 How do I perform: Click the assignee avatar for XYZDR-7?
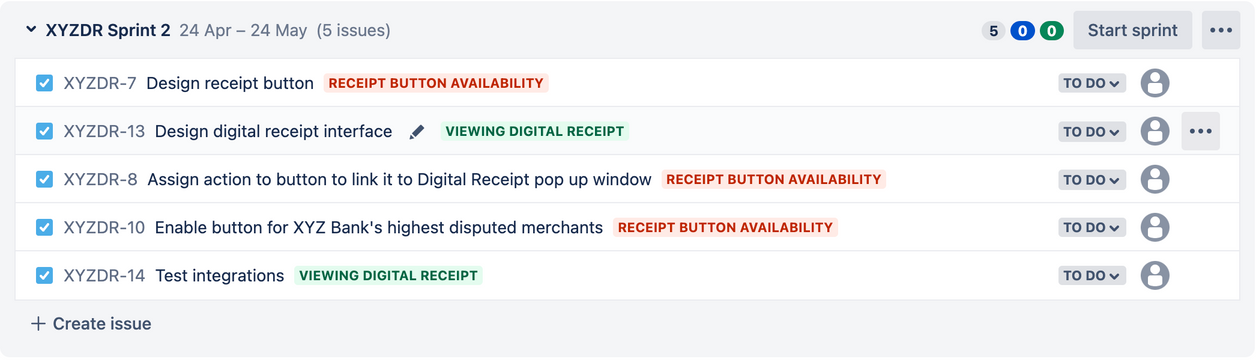point(1155,83)
